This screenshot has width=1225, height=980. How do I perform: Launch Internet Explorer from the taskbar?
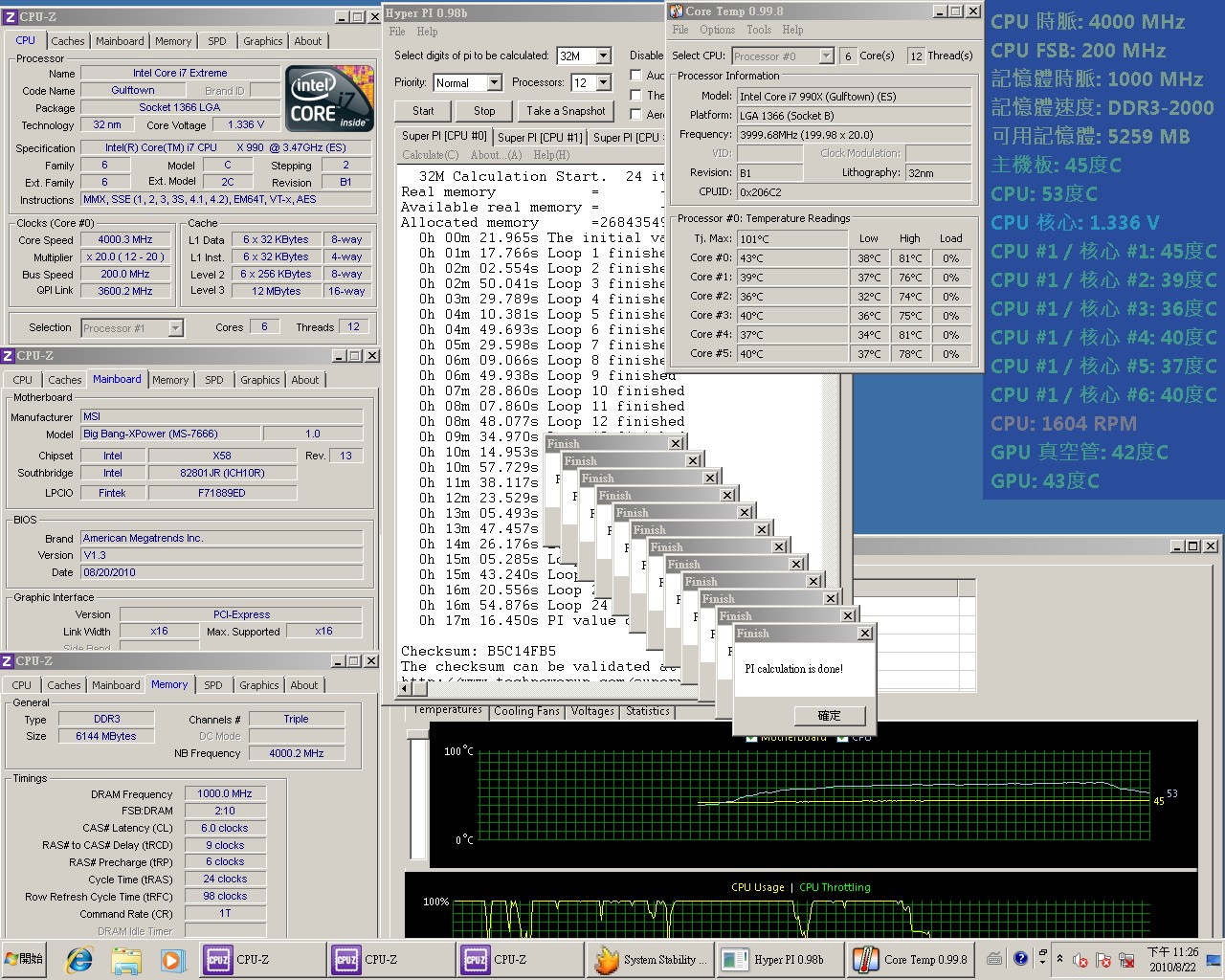tap(79, 959)
